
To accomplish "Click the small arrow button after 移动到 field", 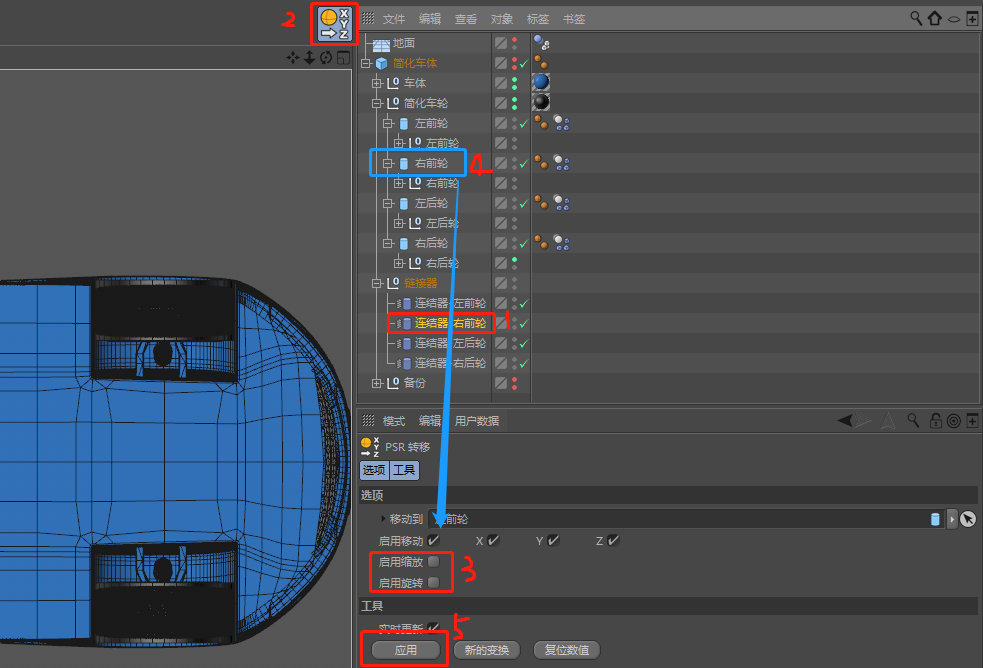I will click(x=952, y=519).
